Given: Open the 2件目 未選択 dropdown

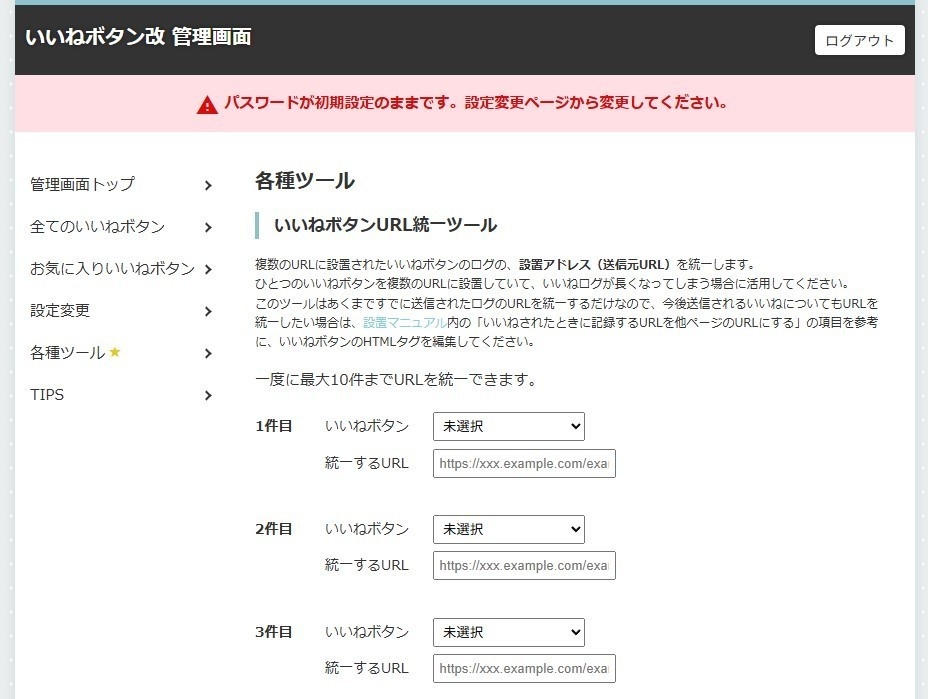Looking at the screenshot, I should pyautogui.click(x=508, y=529).
